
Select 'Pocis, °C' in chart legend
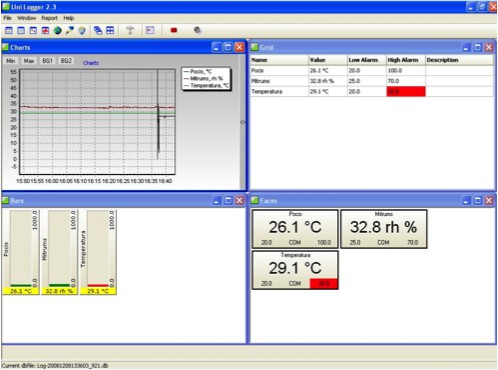(x=198, y=71)
